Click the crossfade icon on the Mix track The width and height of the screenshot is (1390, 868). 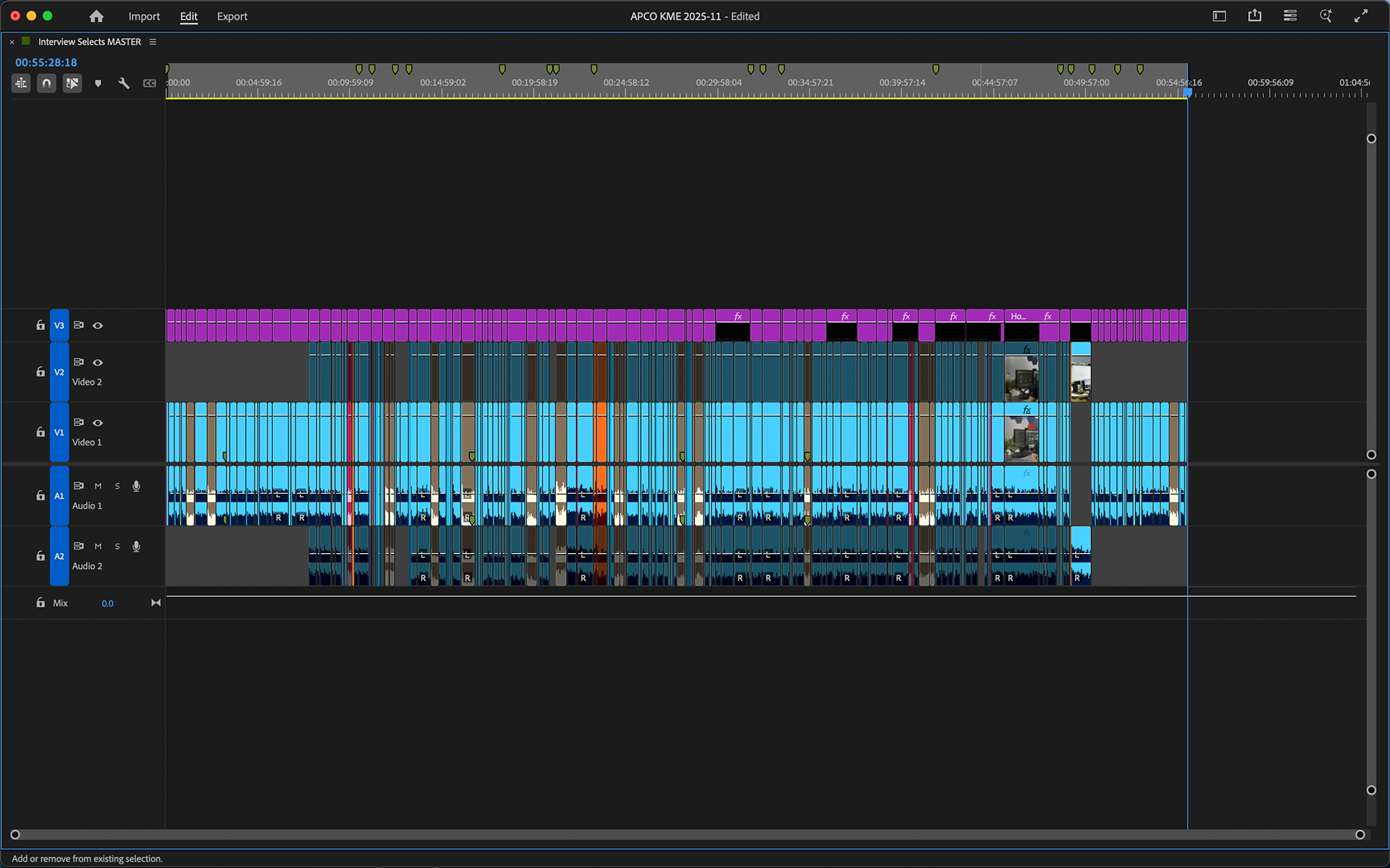coord(155,602)
